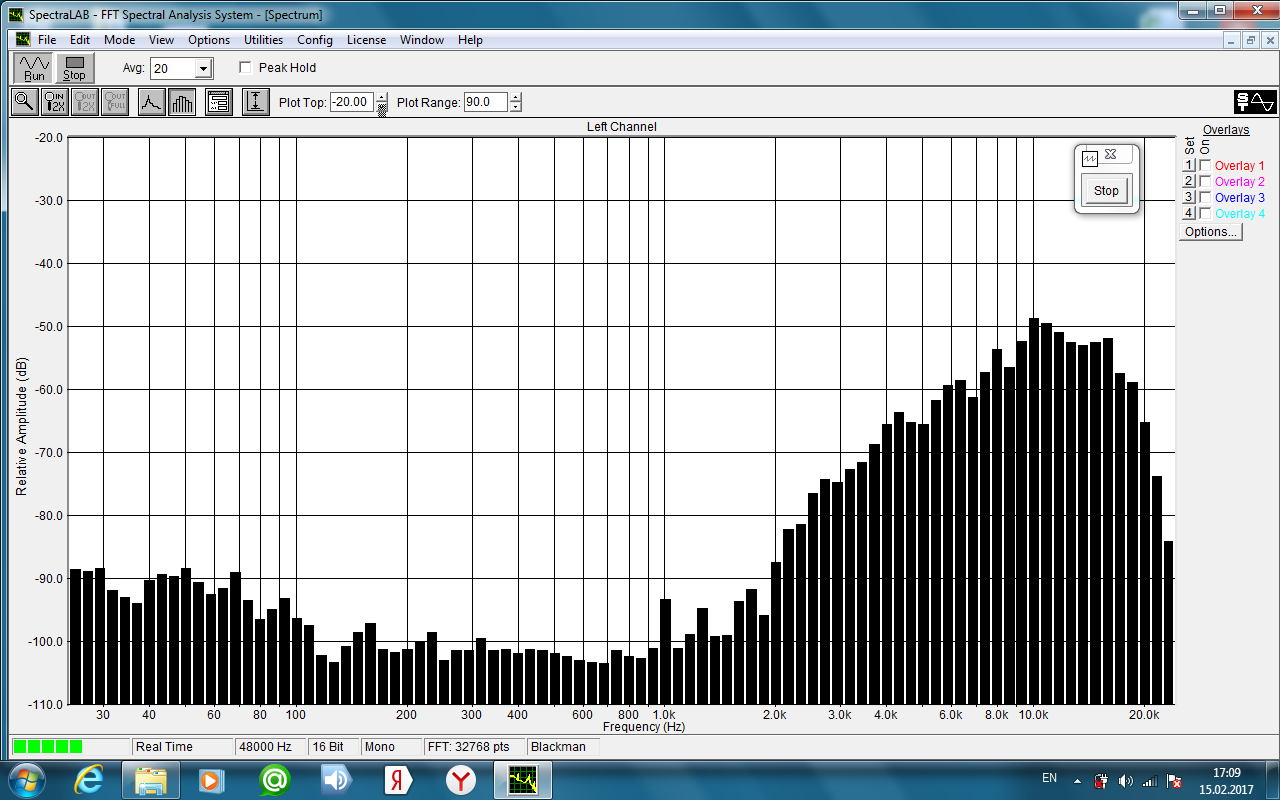Launch Yandex Browser from the taskbar
Screen dimensions: 1280x800
click(x=461, y=779)
